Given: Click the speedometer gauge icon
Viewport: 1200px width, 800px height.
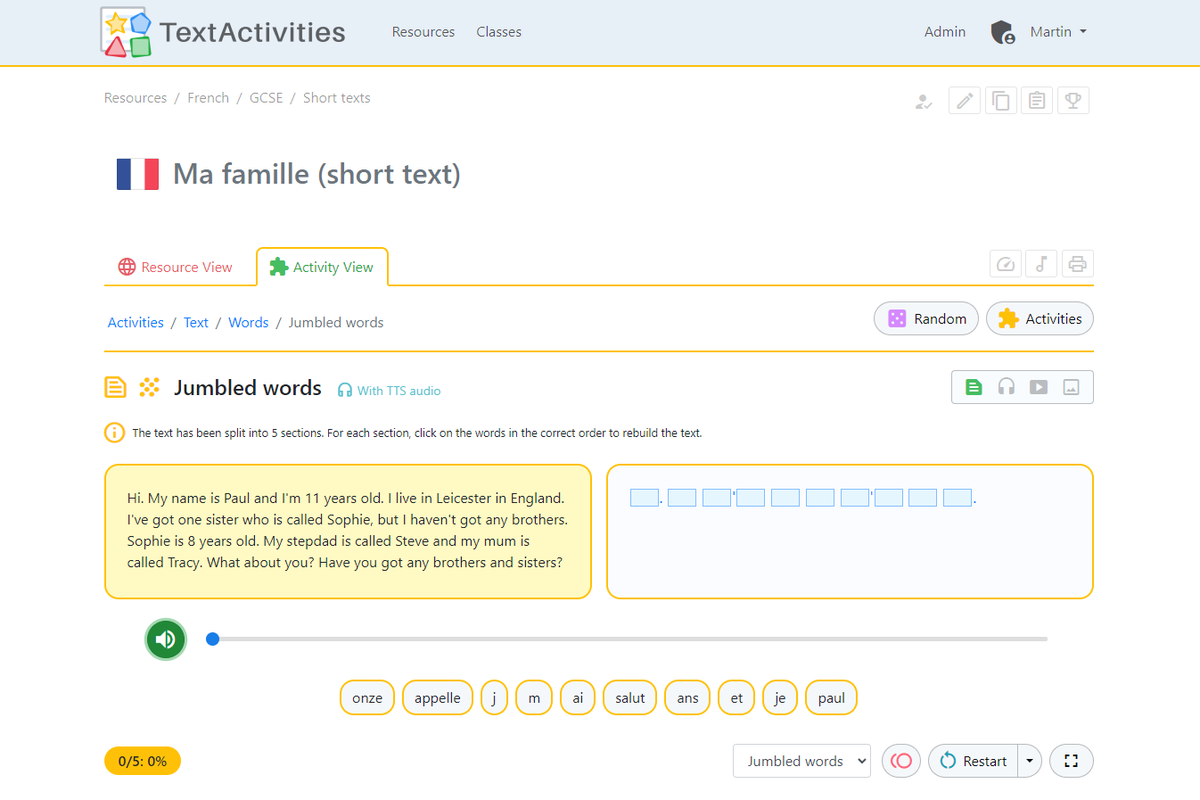Looking at the screenshot, I should (1006, 264).
